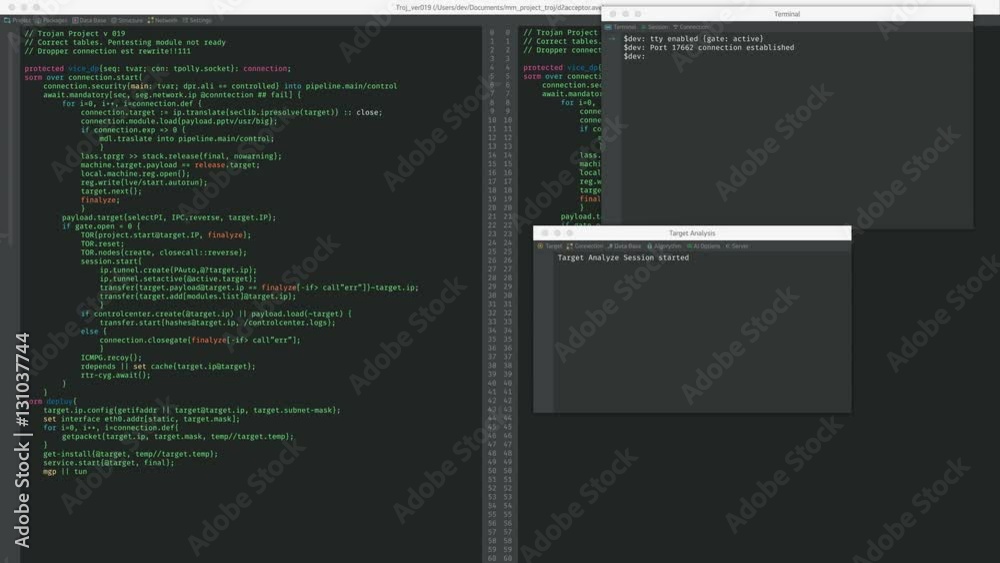Click the 'ip.tunnel.setactive' code line
1000x563 pixels.
click(178, 279)
